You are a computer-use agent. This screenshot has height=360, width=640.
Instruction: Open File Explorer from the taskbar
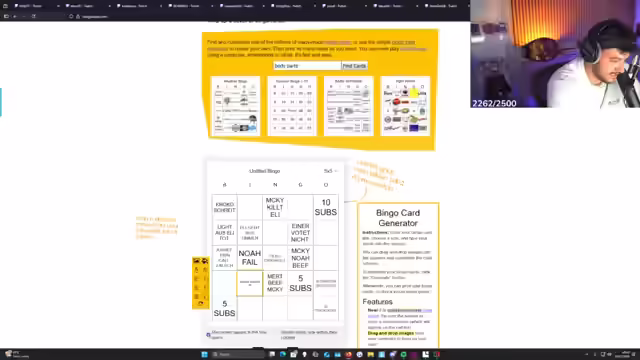click(371, 354)
